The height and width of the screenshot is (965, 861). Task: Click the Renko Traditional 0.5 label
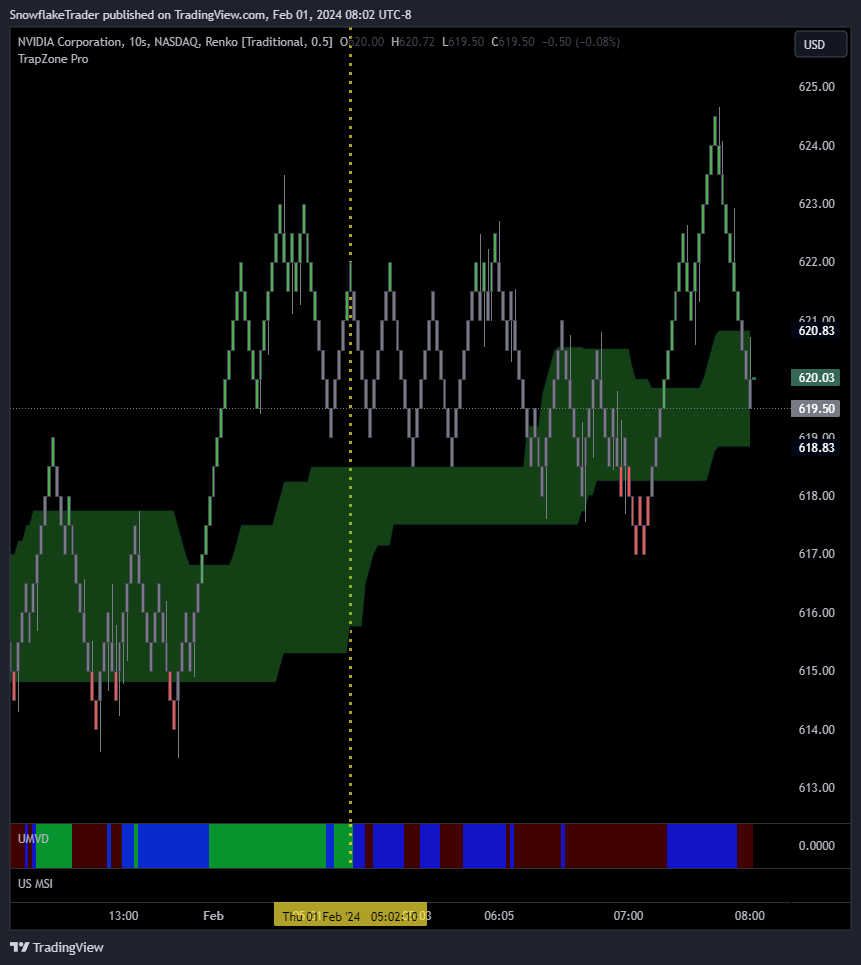[269, 42]
